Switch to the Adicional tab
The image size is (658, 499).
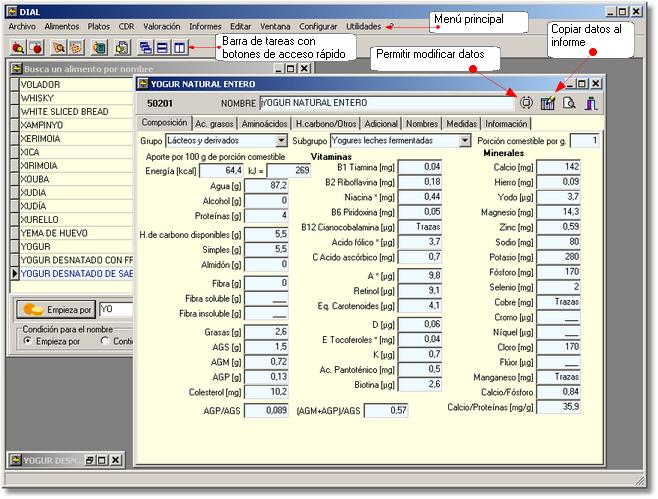pyautogui.click(x=381, y=124)
